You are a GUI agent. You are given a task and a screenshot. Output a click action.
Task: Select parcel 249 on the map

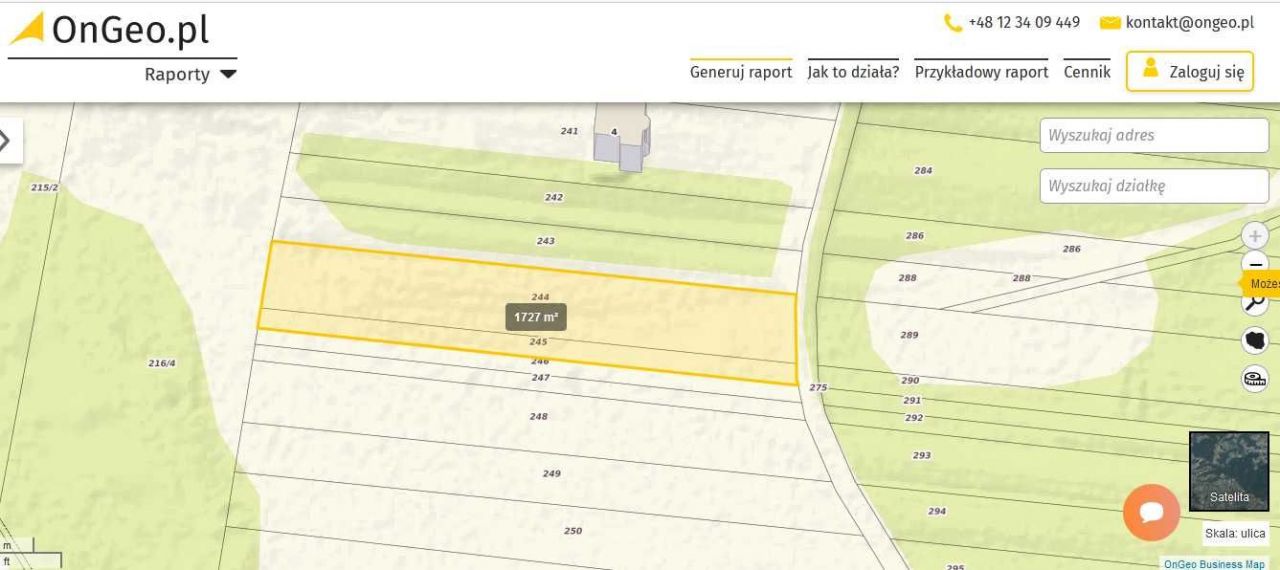[x=551, y=473]
